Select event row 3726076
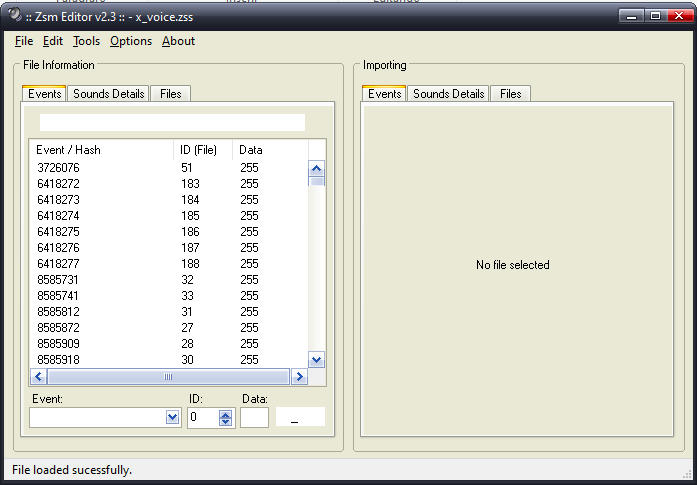697x485 pixels. [169, 168]
